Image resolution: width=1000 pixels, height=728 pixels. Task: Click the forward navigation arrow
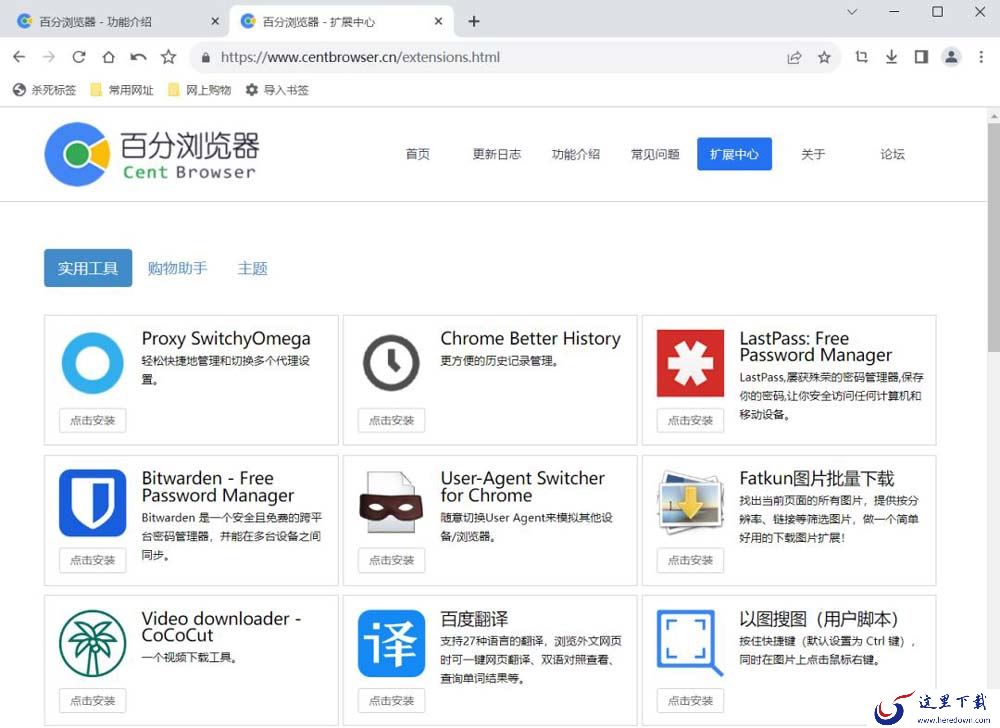pos(49,57)
